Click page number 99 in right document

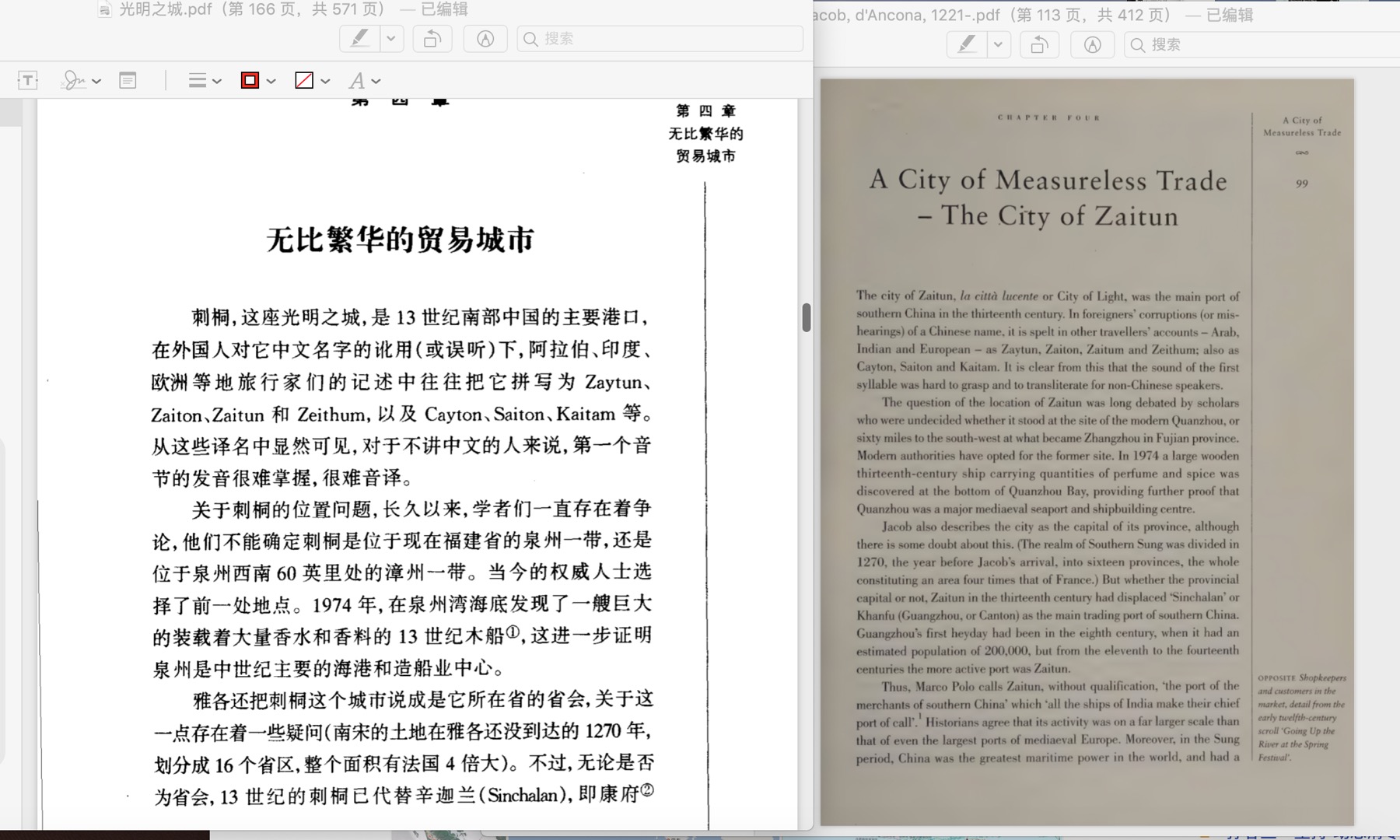[x=1302, y=184]
